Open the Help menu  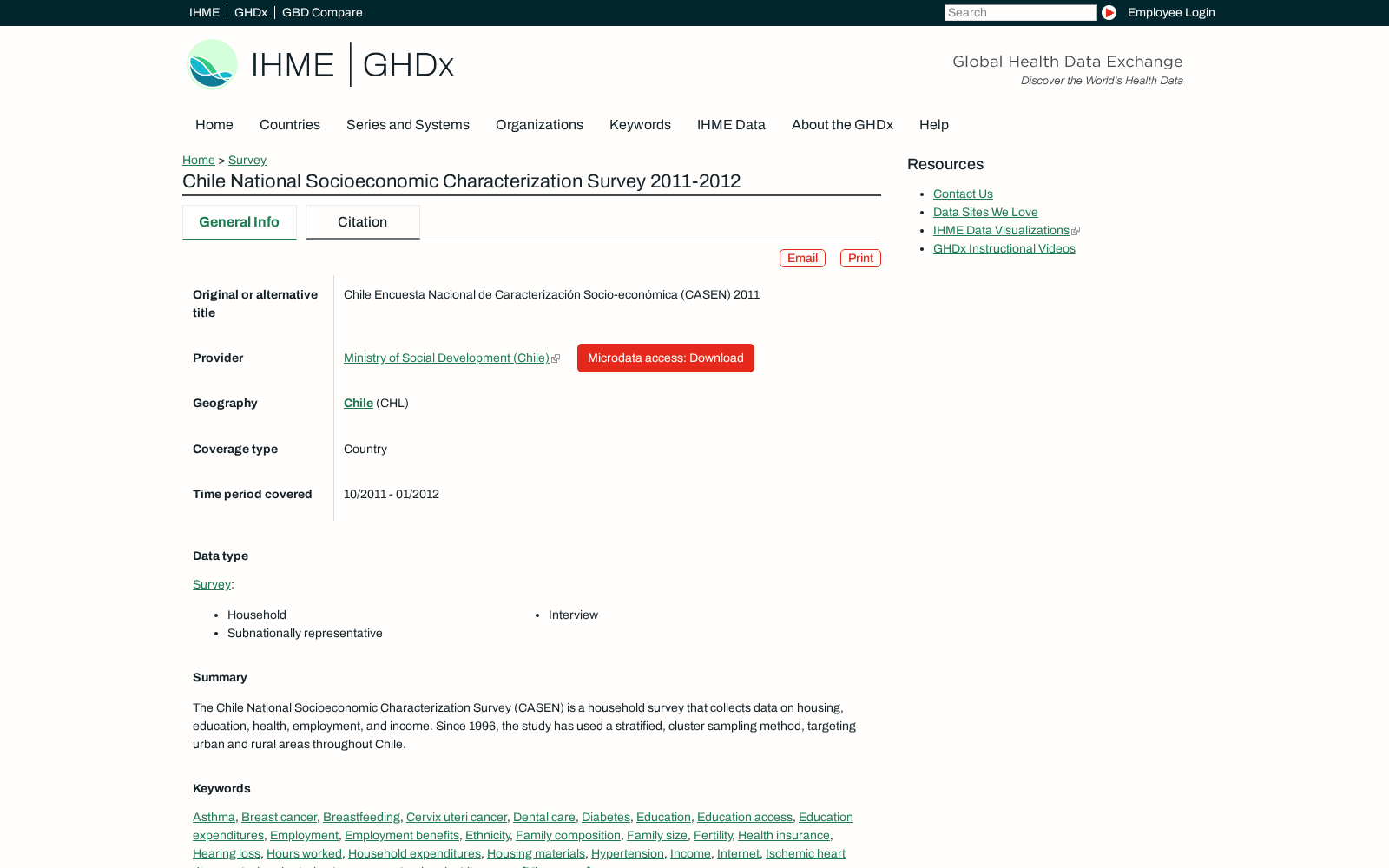934,124
